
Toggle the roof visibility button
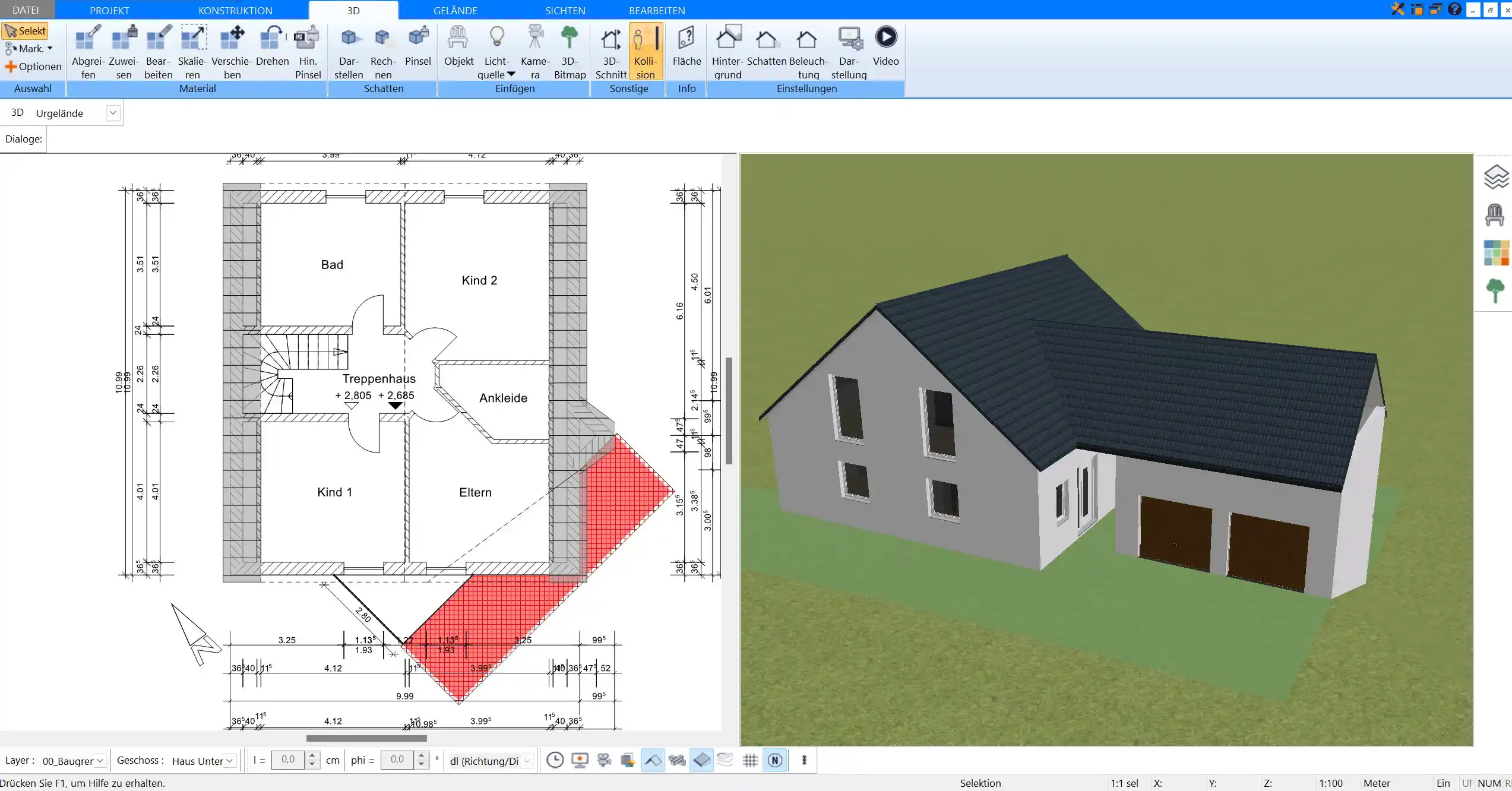[x=653, y=760]
